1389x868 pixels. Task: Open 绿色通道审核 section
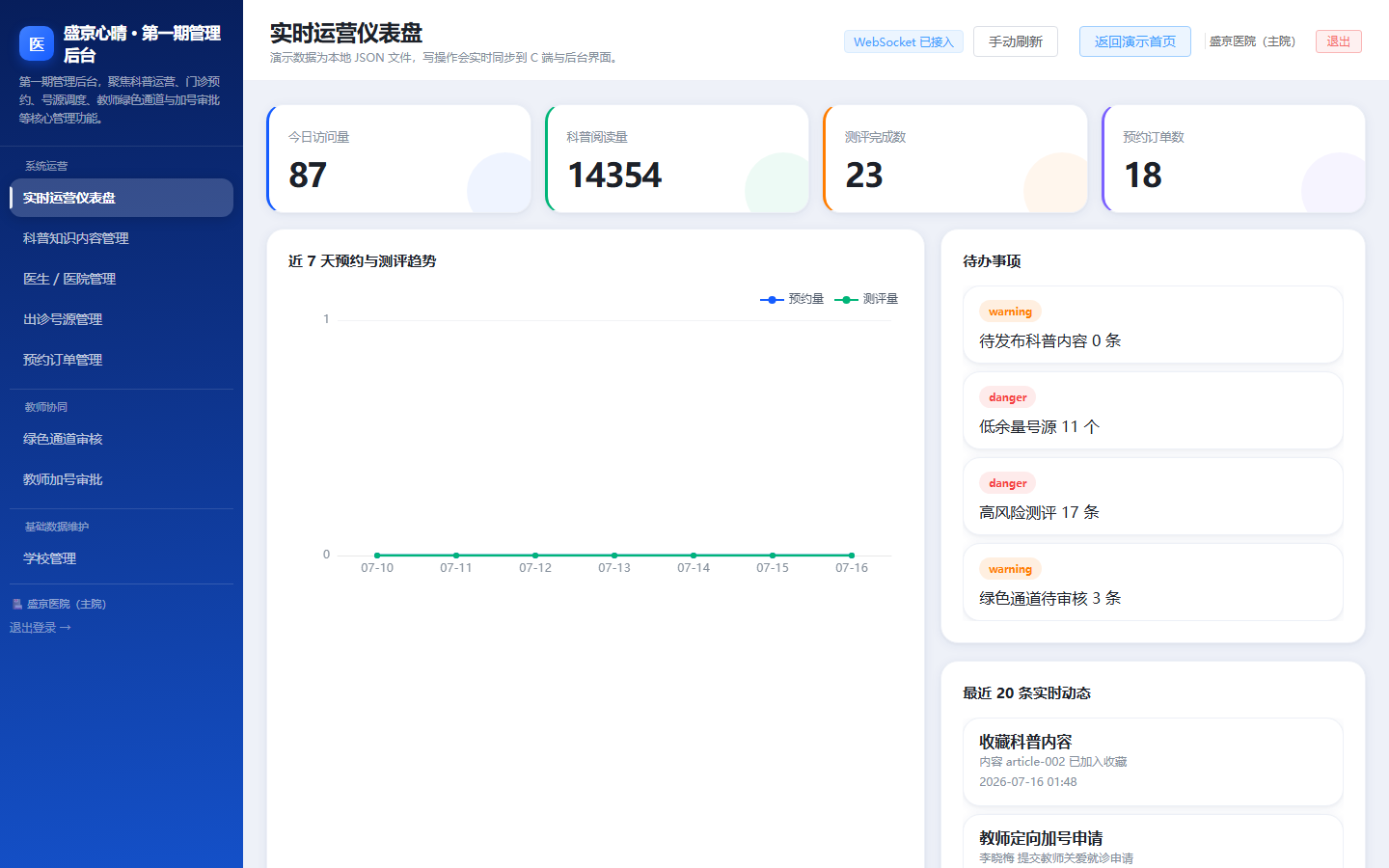(x=122, y=439)
